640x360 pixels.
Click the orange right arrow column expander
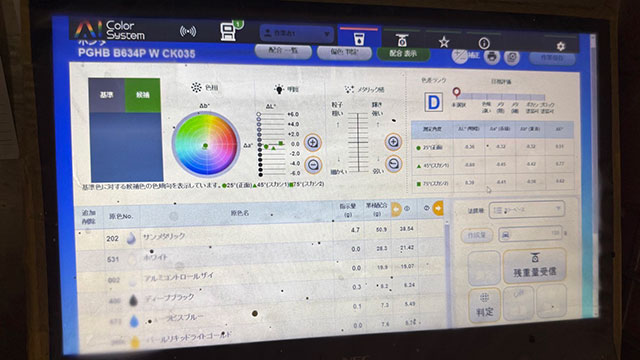coord(438,208)
